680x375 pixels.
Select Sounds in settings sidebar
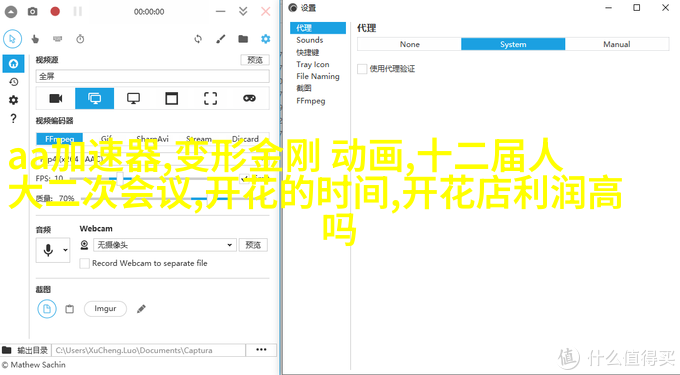point(310,40)
